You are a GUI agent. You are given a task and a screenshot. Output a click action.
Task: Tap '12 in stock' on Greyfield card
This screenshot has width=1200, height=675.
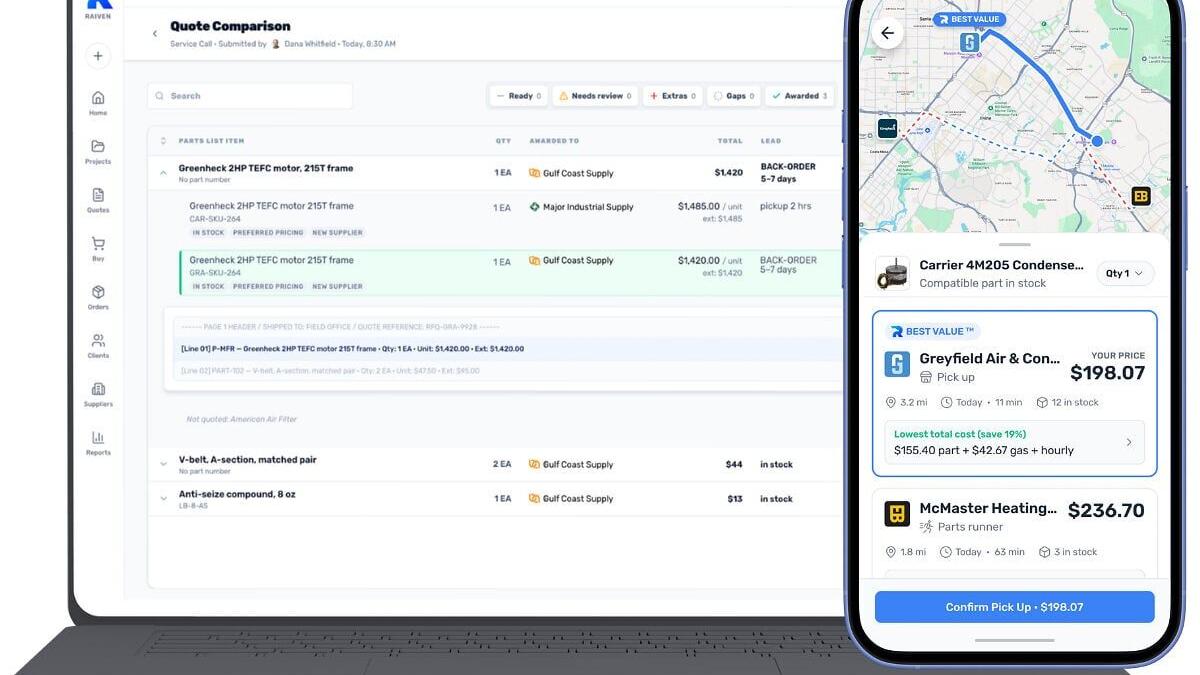point(1067,402)
